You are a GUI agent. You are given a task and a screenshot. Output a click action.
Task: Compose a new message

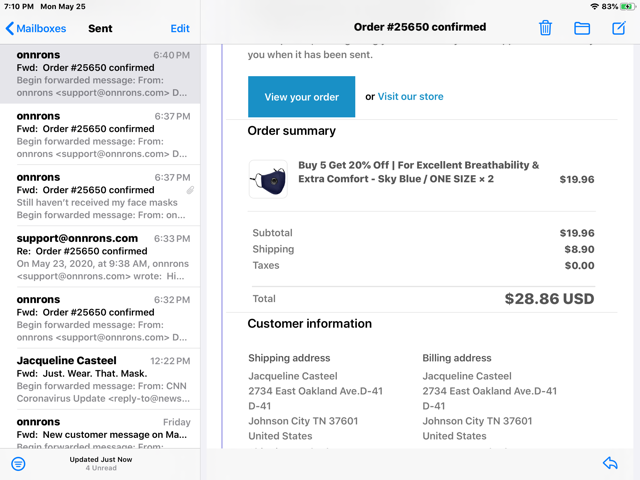click(619, 28)
